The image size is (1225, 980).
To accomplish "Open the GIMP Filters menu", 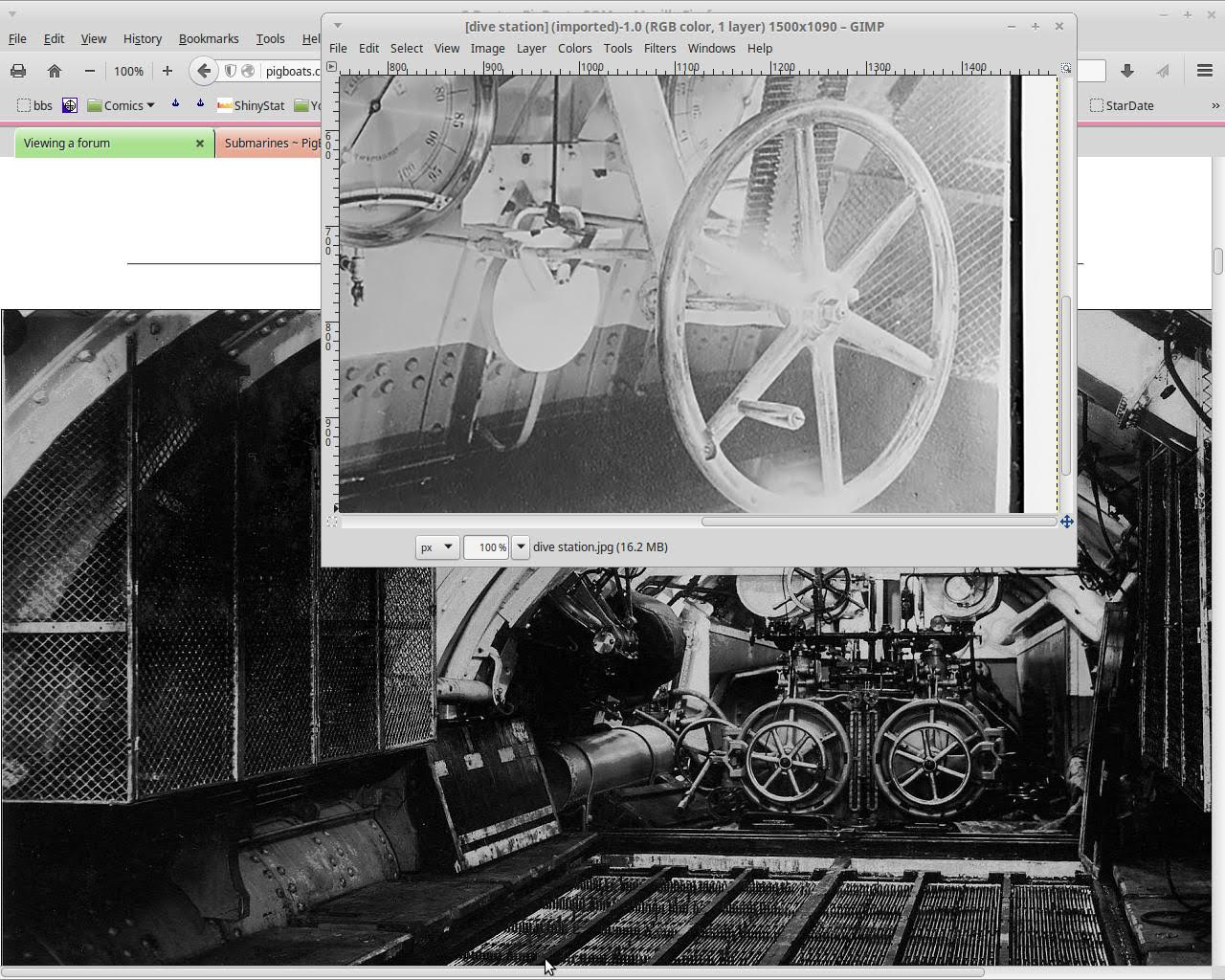I will click(658, 48).
